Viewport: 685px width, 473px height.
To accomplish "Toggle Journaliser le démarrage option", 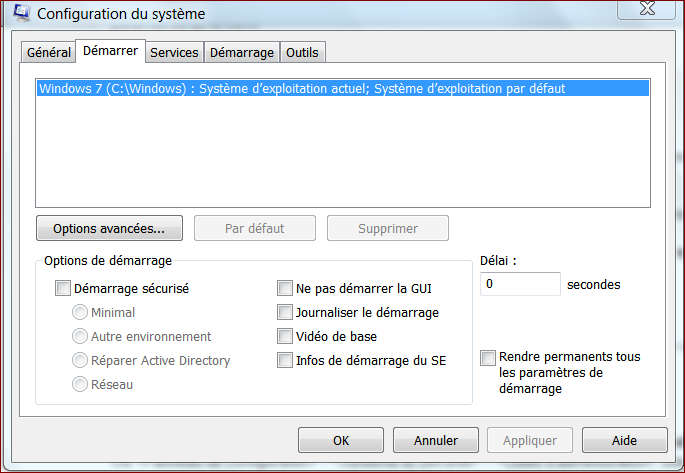I will pyautogui.click(x=285, y=313).
